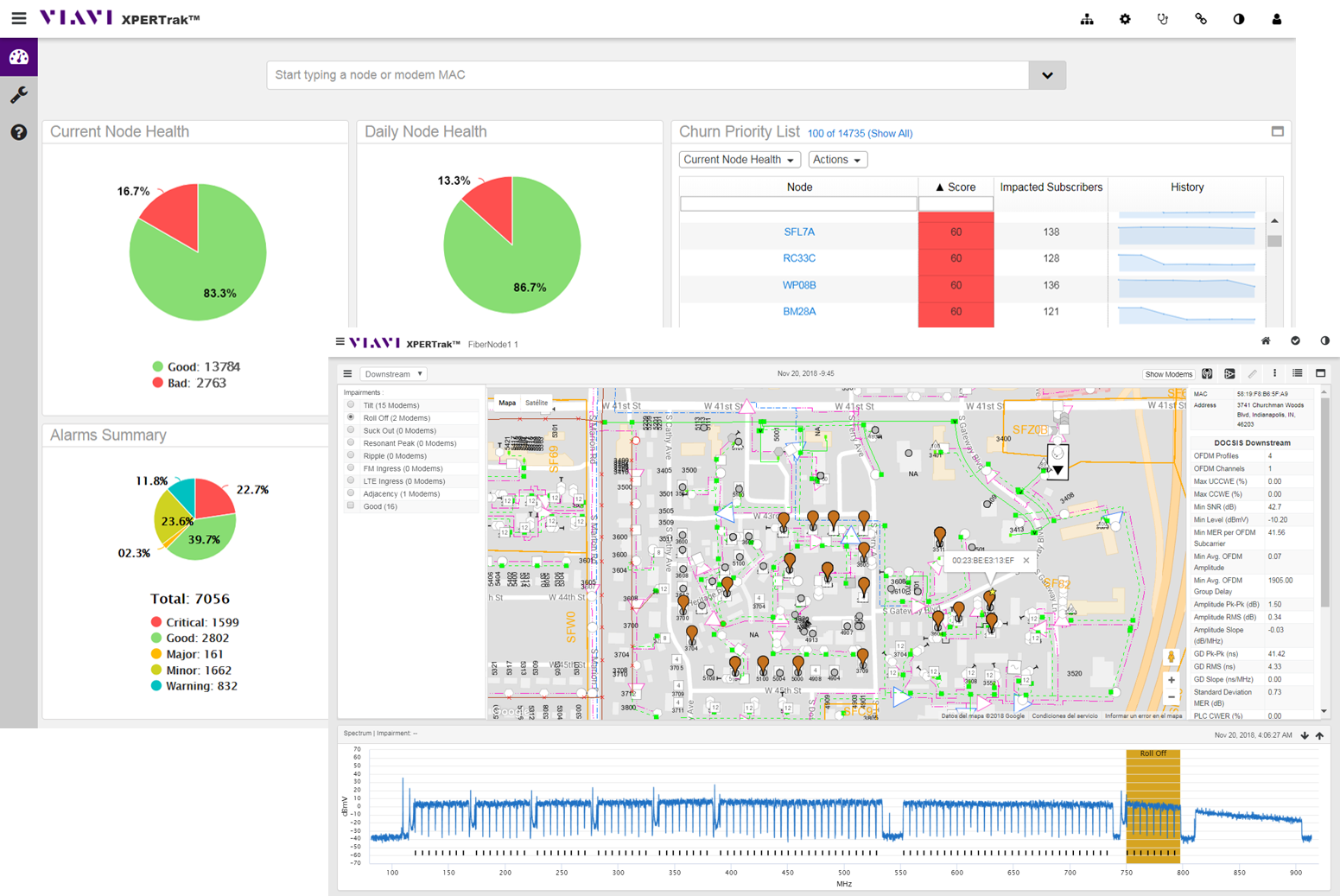Move spectrum to next with up arrow
Viewport: 1340px width, 896px height.
[1319, 736]
